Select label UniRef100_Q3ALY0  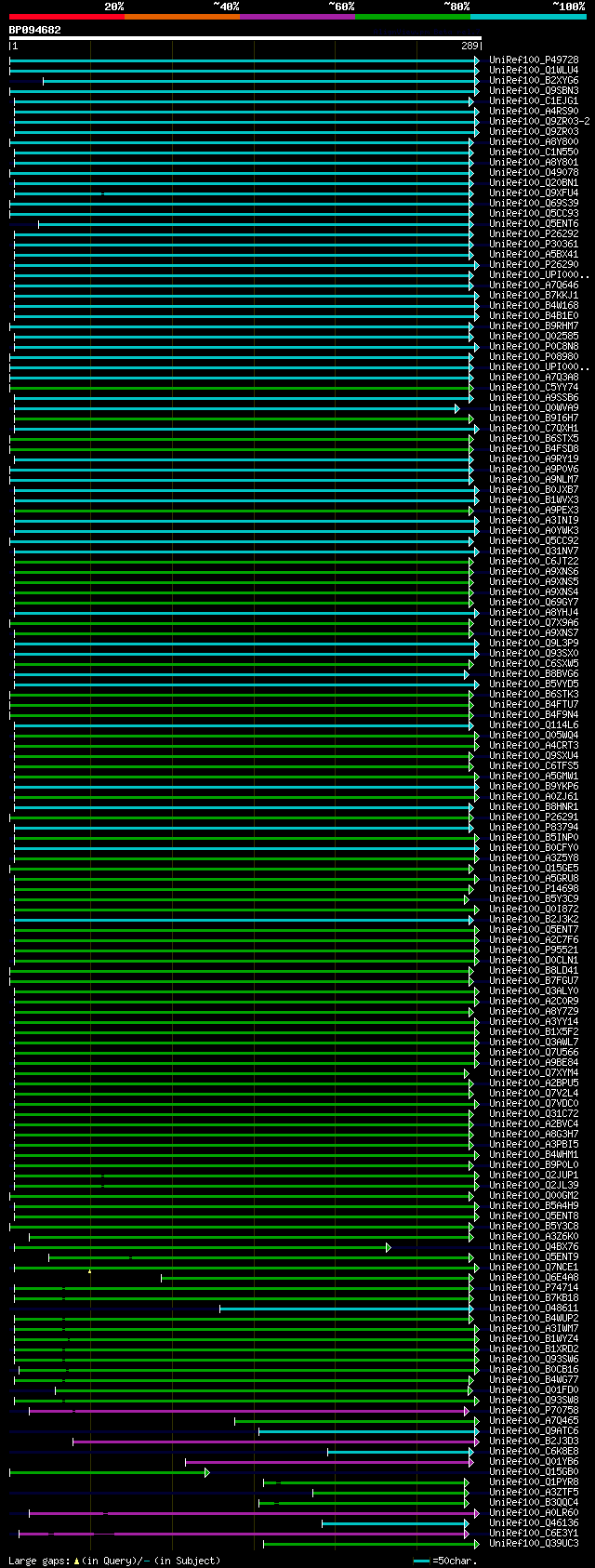click(534, 990)
